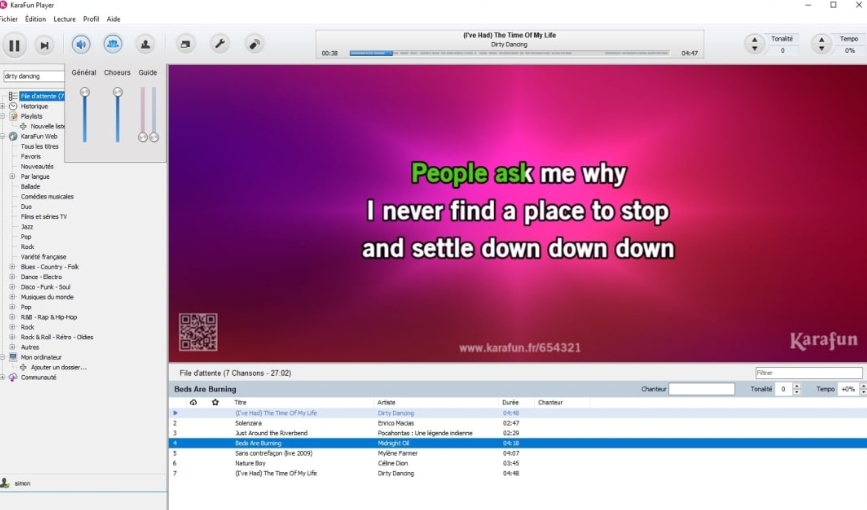Click the star favorites column header
This screenshot has height=510, width=867.
pyautogui.click(x=215, y=402)
